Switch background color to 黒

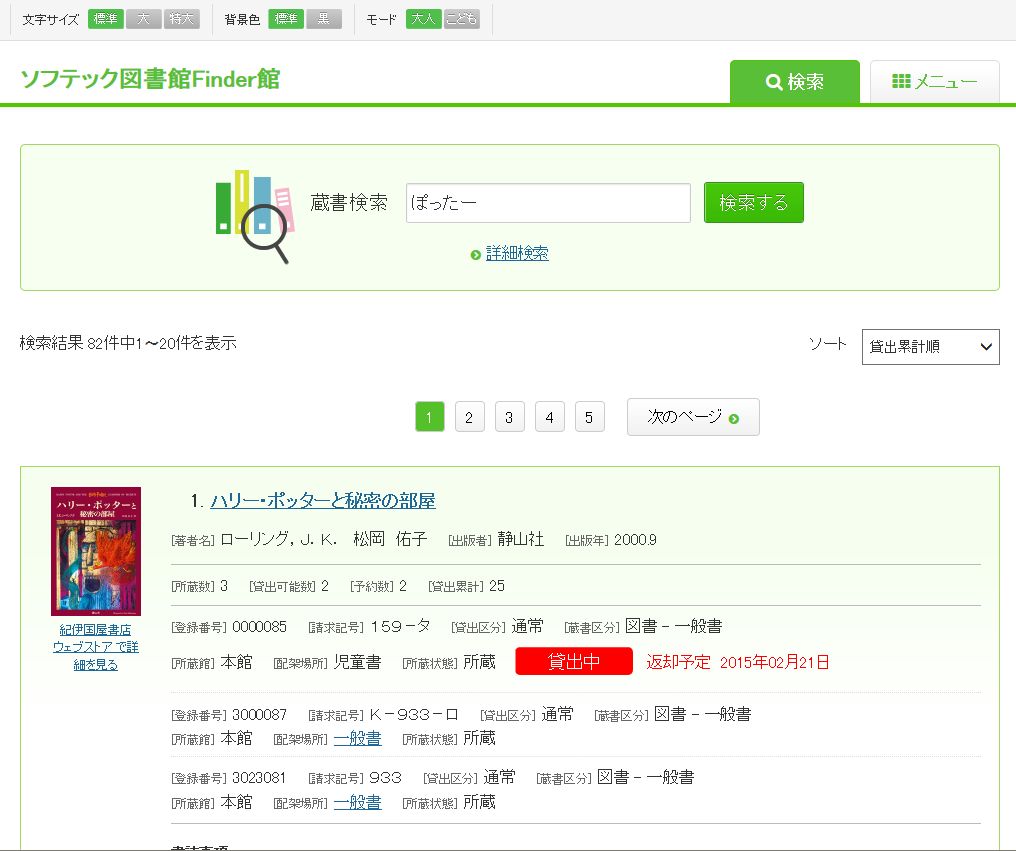click(323, 19)
